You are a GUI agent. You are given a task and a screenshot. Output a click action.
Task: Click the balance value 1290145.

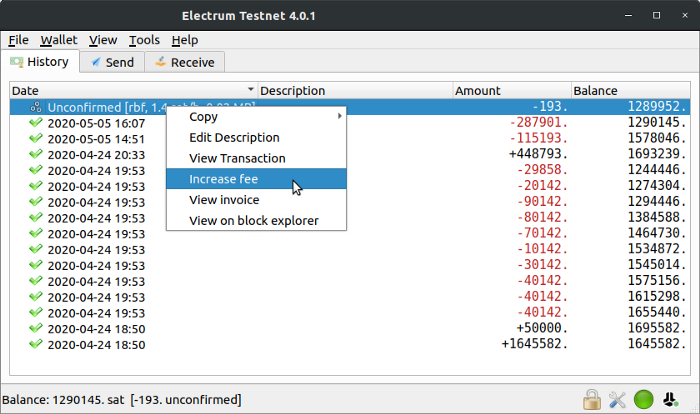pyautogui.click(x=656, y=122)
